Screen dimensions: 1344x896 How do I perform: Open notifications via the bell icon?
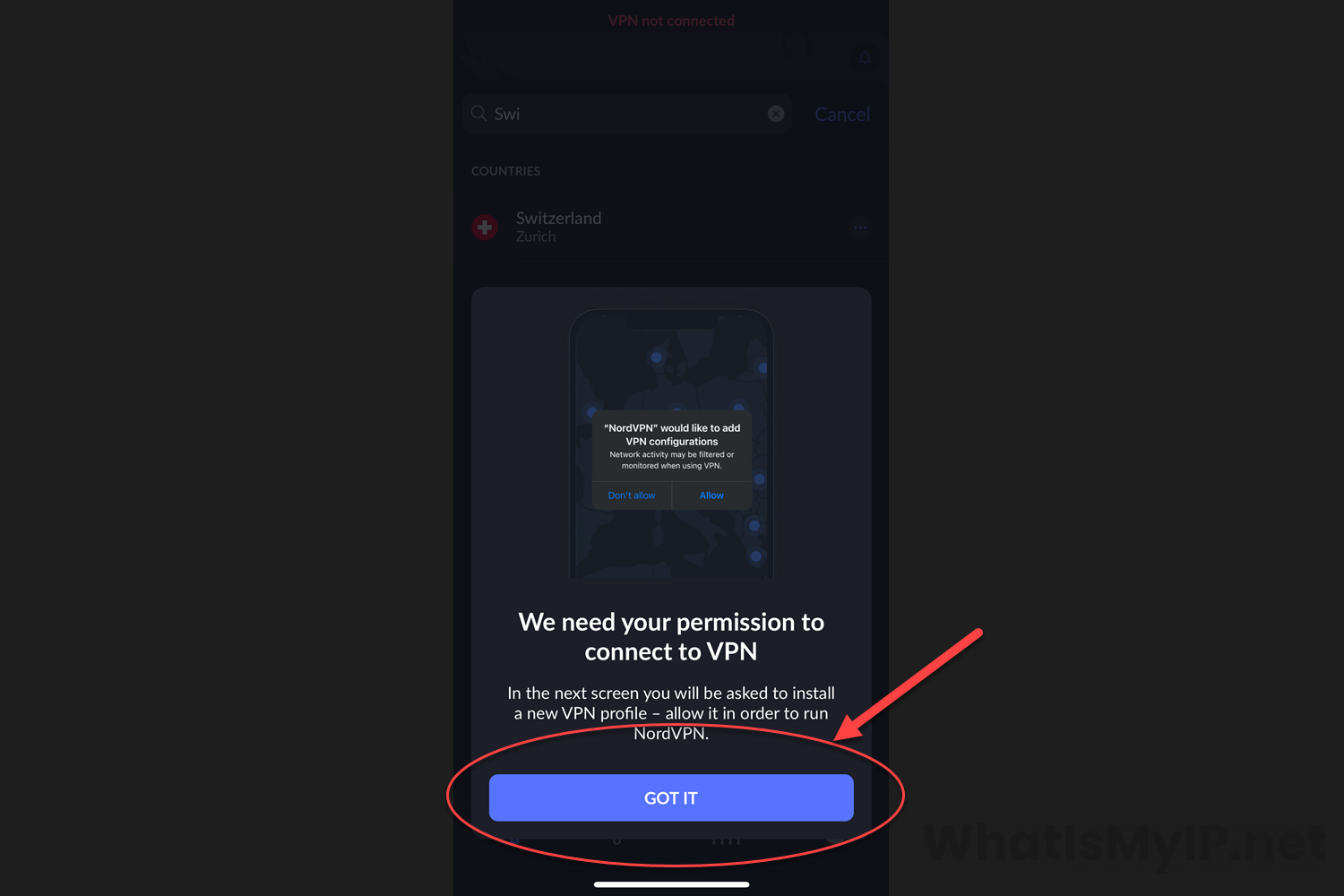(x=865, y=58)
